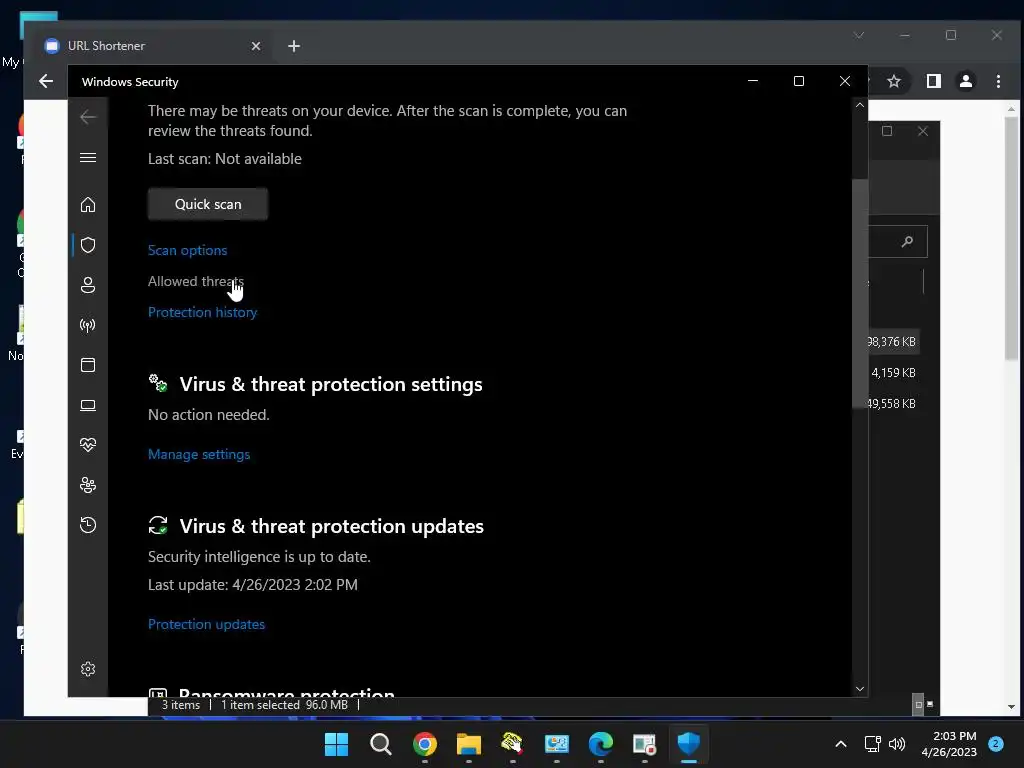1024x768 pixels.
Task: Open a new browser tab
Action: [x=294, y=46]
